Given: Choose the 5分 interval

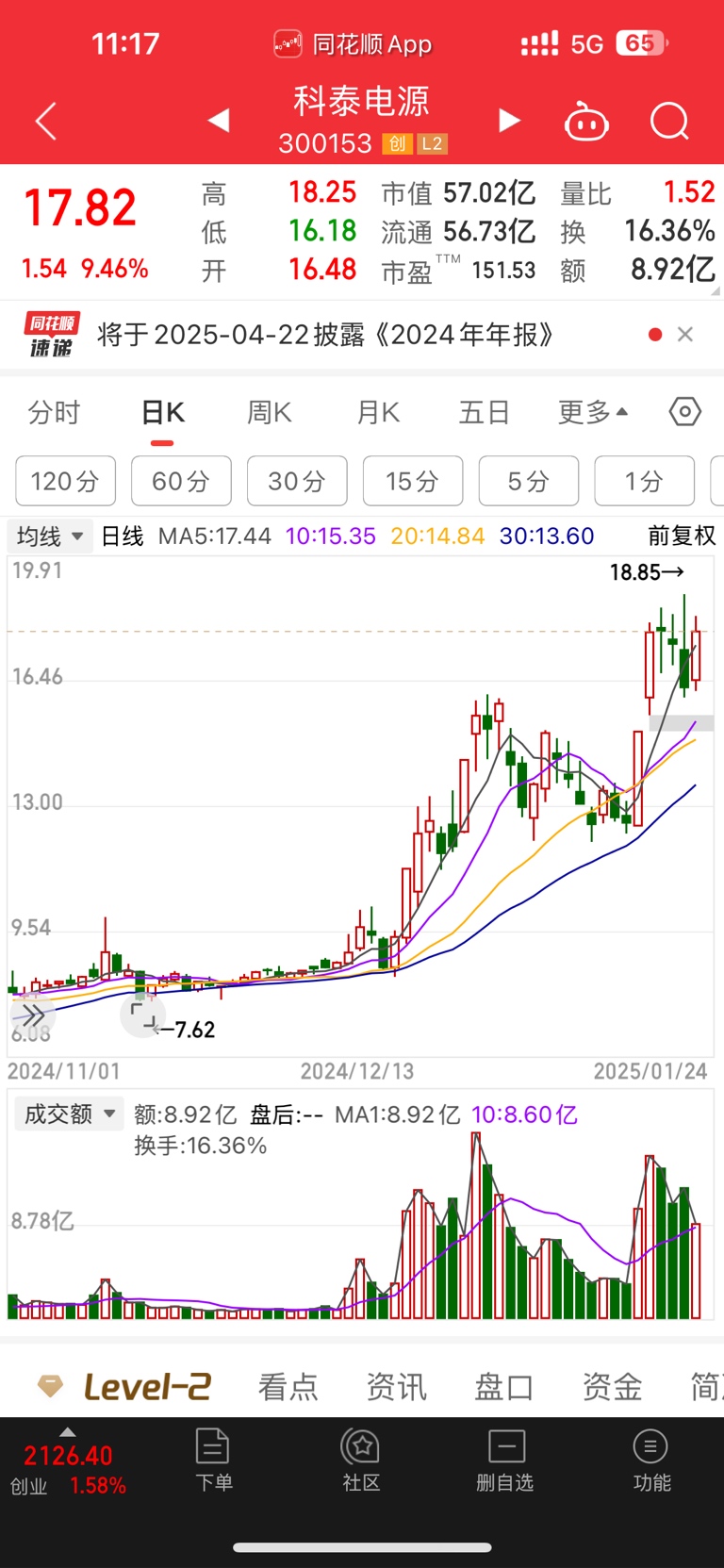Looking at the screenshot, I should coord(529,481).
